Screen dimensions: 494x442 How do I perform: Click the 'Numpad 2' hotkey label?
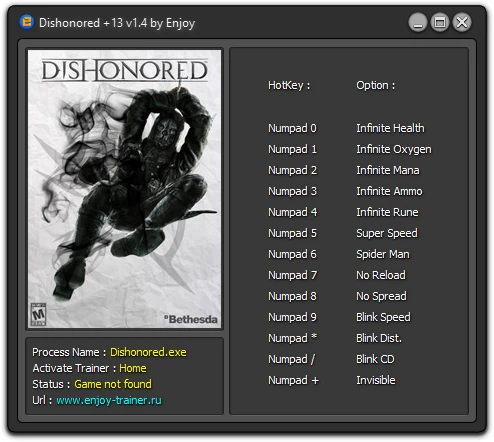point(292,170)
